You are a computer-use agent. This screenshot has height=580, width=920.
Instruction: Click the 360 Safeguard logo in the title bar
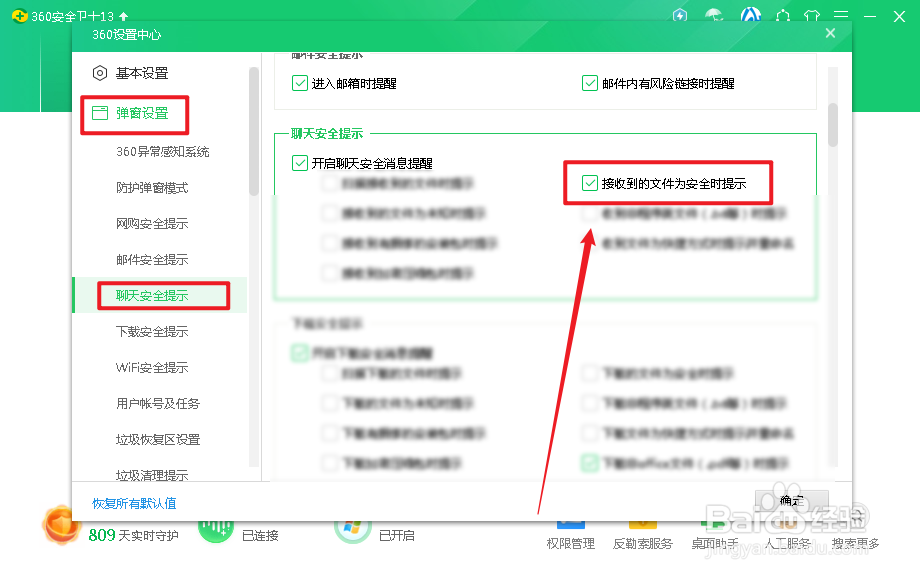tap(19, 16)
